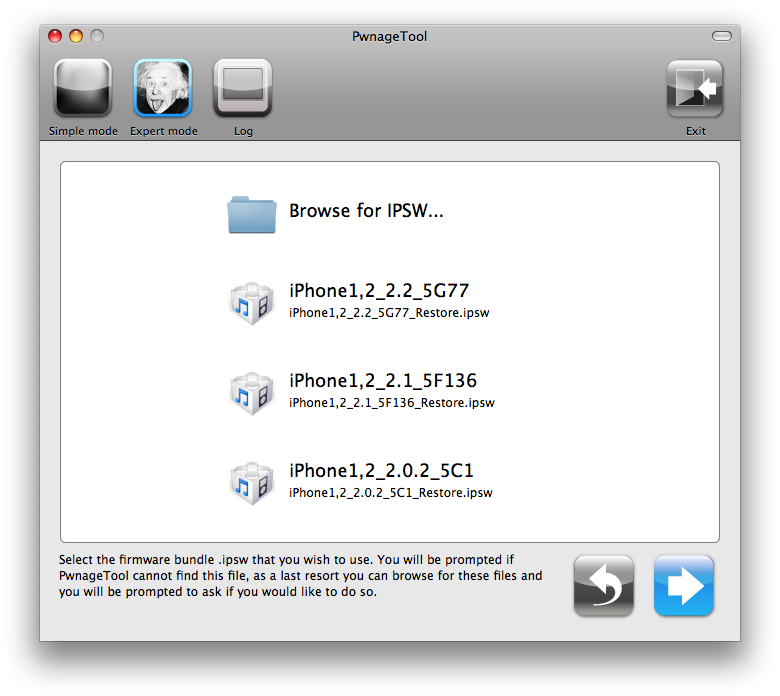Viewport: 780px width, 696px height.
Task: Close the PwnageTool window with red button
Action: coord(57,37)
